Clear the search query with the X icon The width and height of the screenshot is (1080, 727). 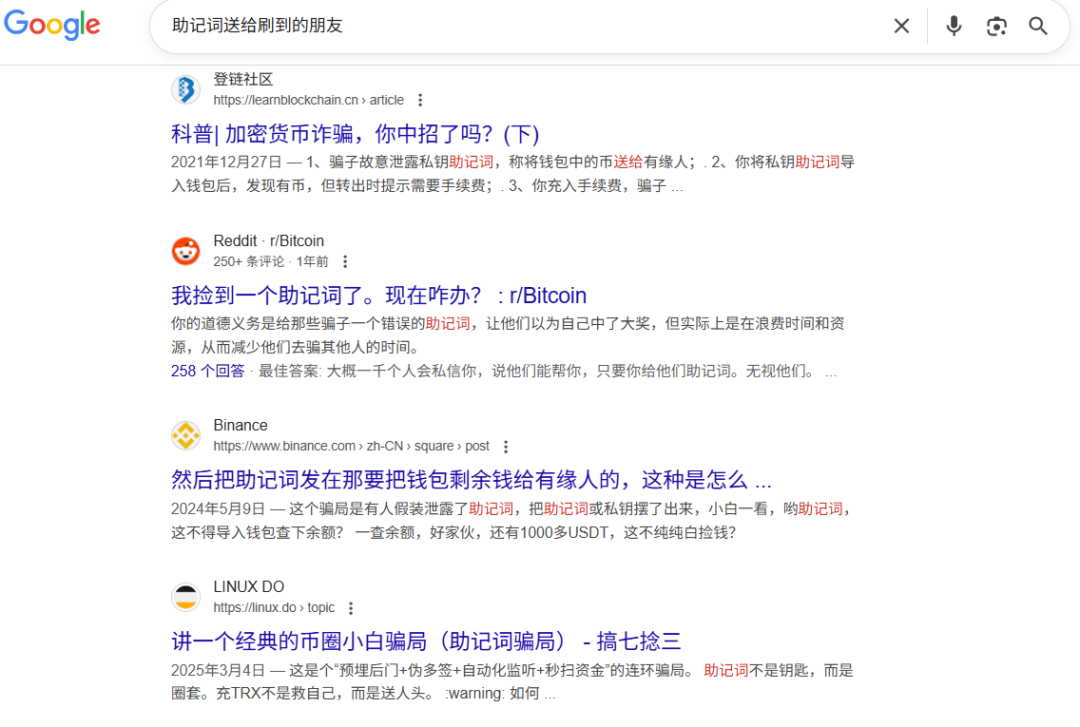coord(901,26)
